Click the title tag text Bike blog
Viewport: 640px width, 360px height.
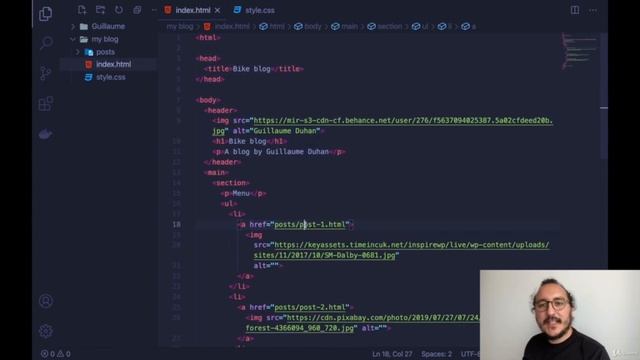(x=251, y=69)
